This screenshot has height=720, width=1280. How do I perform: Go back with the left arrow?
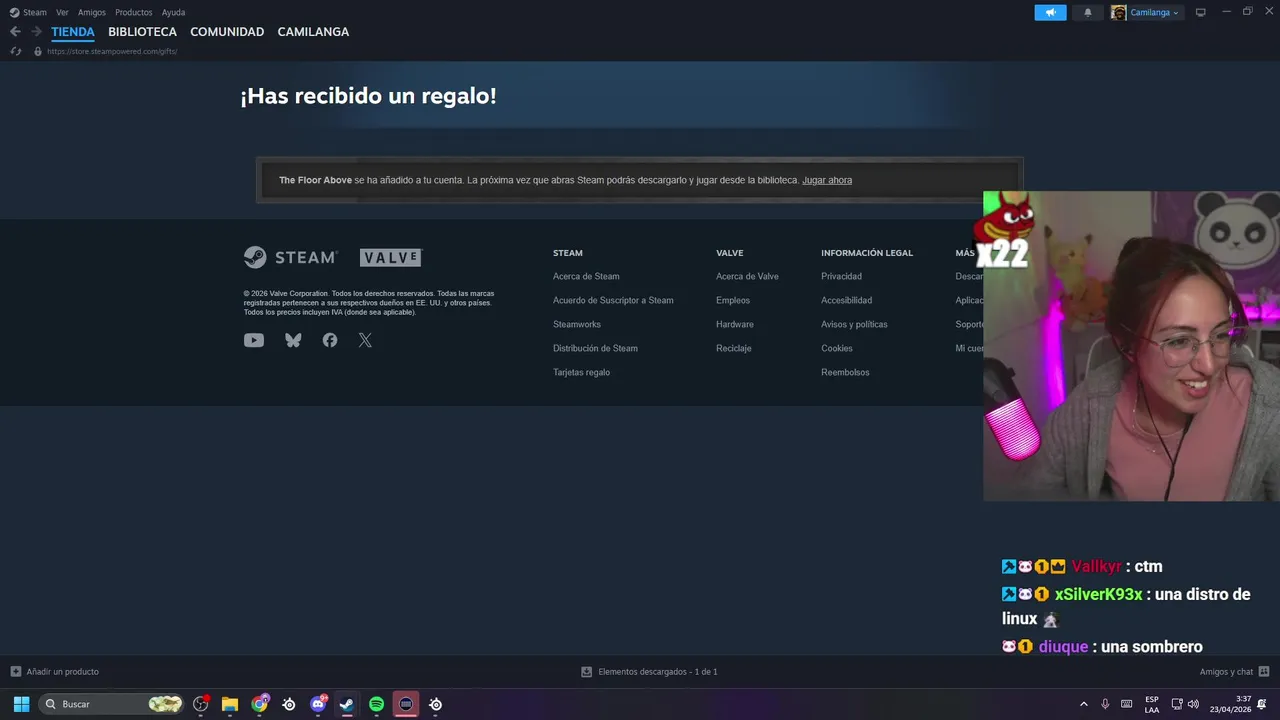click(x=15, y=32)
